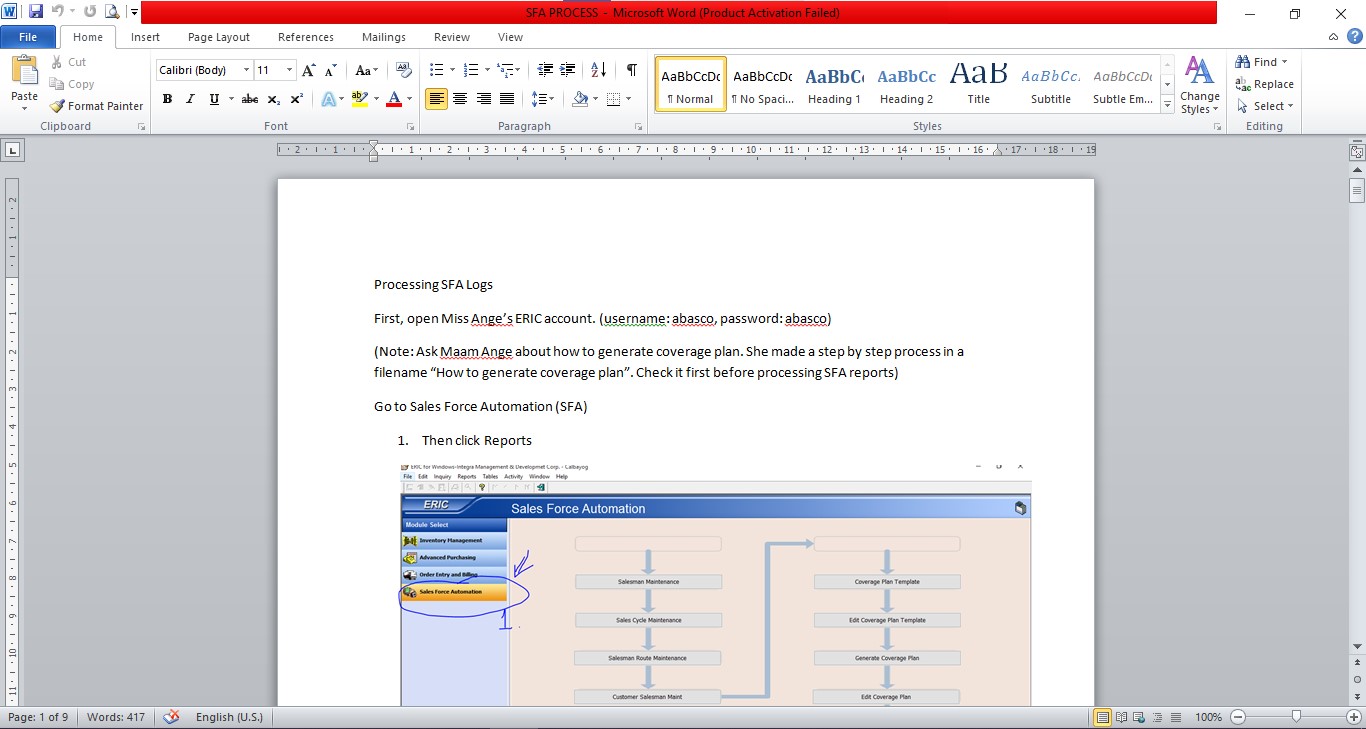The image size is (1366, 729).
Task: Click the Select button in Editing
Action: [x=1264, y=106]
